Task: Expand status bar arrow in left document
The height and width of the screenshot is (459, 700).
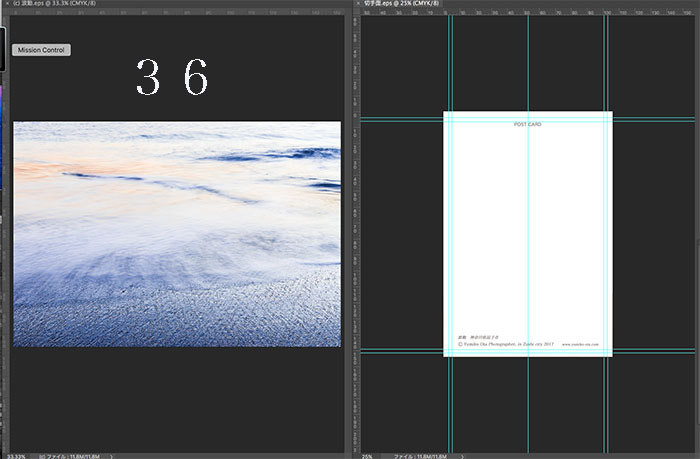Action: (x=111, y=456)
